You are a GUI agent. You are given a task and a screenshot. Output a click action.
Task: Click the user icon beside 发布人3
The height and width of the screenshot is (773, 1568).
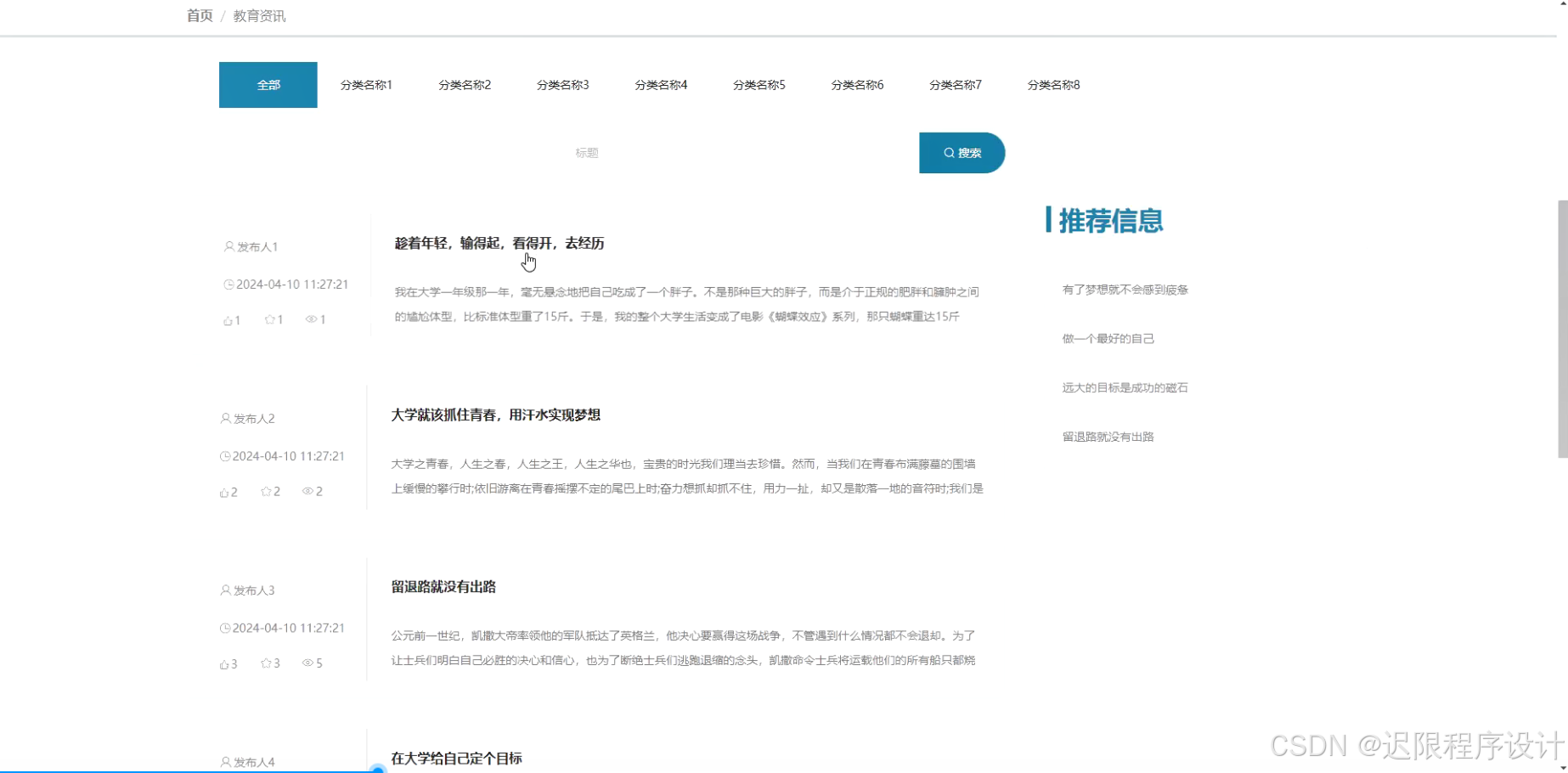click(x=225, y=590)
